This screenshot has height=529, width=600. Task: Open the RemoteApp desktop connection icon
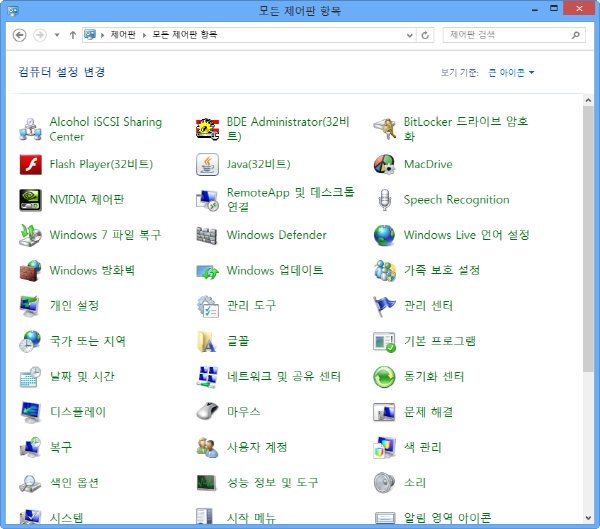coord(207,200)
